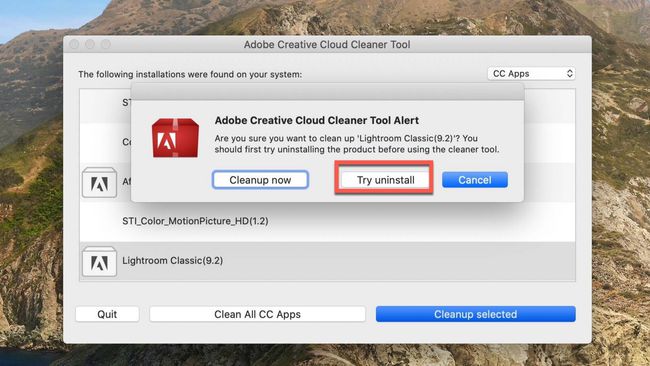650x366 pixels.
Task: Click the window close button
Action: (74, 44)
